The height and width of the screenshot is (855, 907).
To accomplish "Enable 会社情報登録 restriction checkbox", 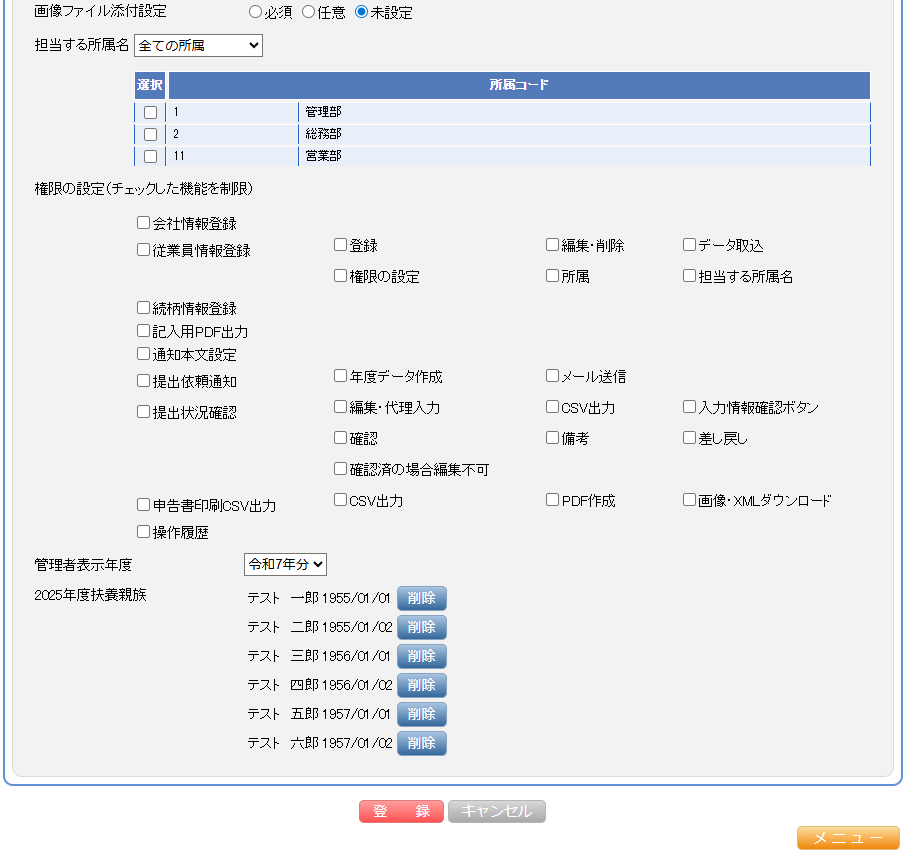I will 143,223.
